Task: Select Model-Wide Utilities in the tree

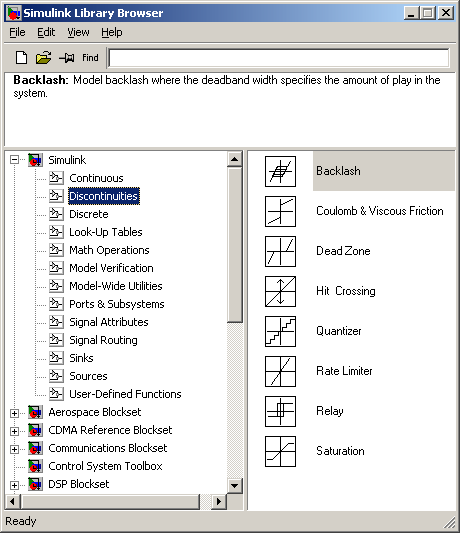Action: (x=116, y=286)
